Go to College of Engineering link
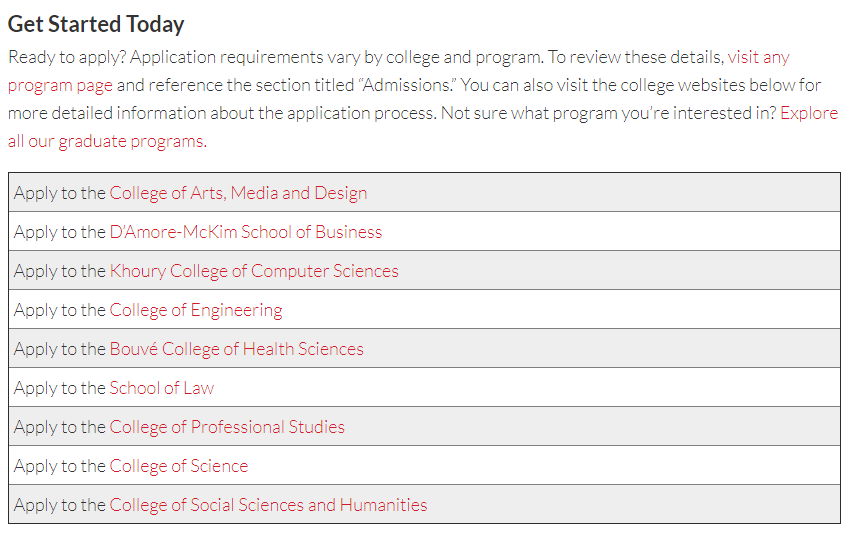851x535 pixels. (x=196, y=310)
